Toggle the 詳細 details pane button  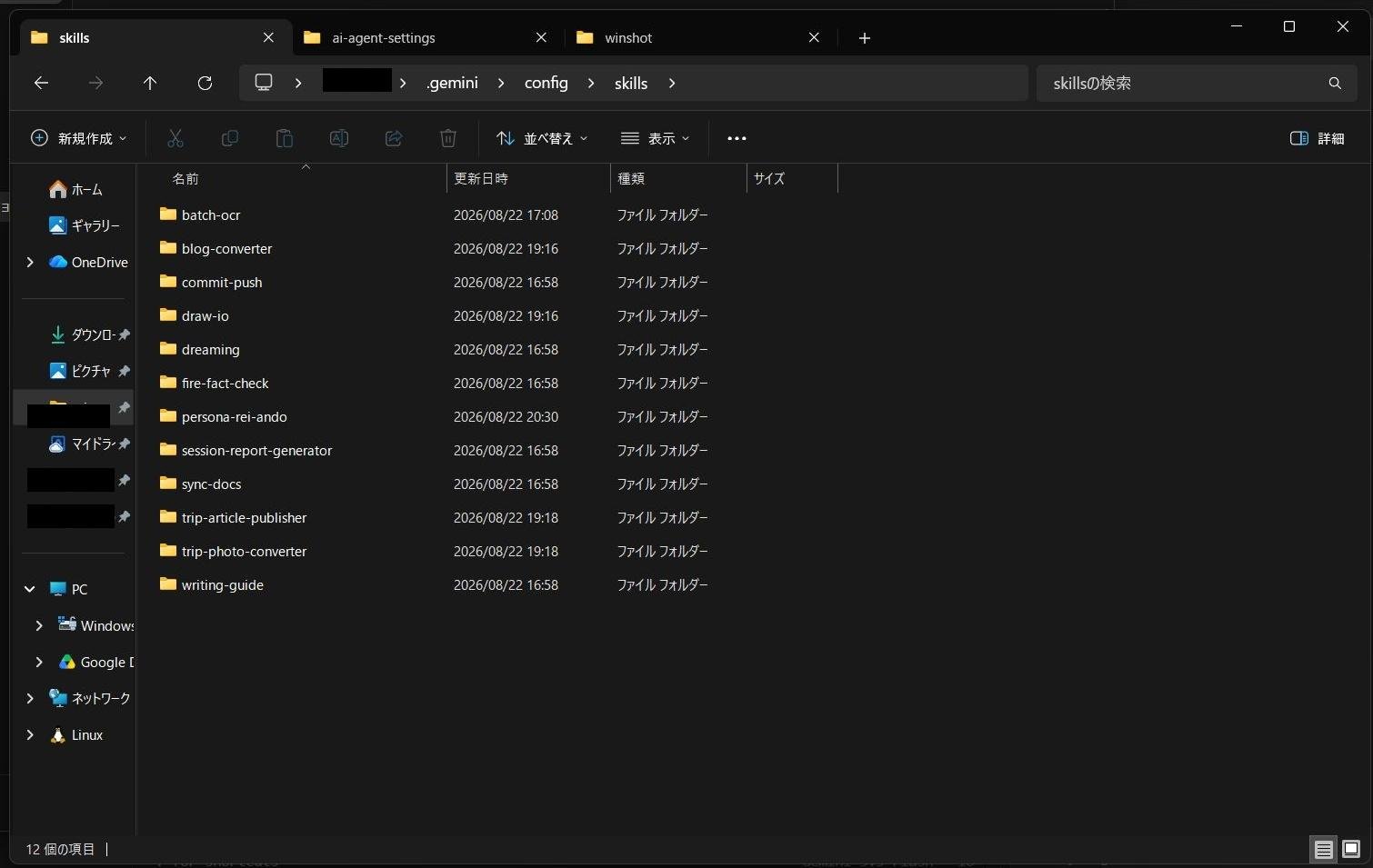(x=1317, y=138)
